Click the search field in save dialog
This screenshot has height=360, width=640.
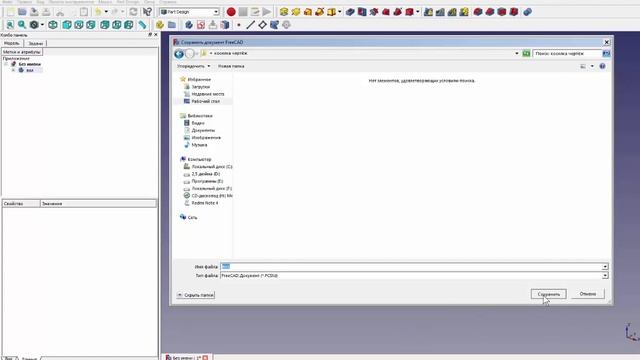567,53
